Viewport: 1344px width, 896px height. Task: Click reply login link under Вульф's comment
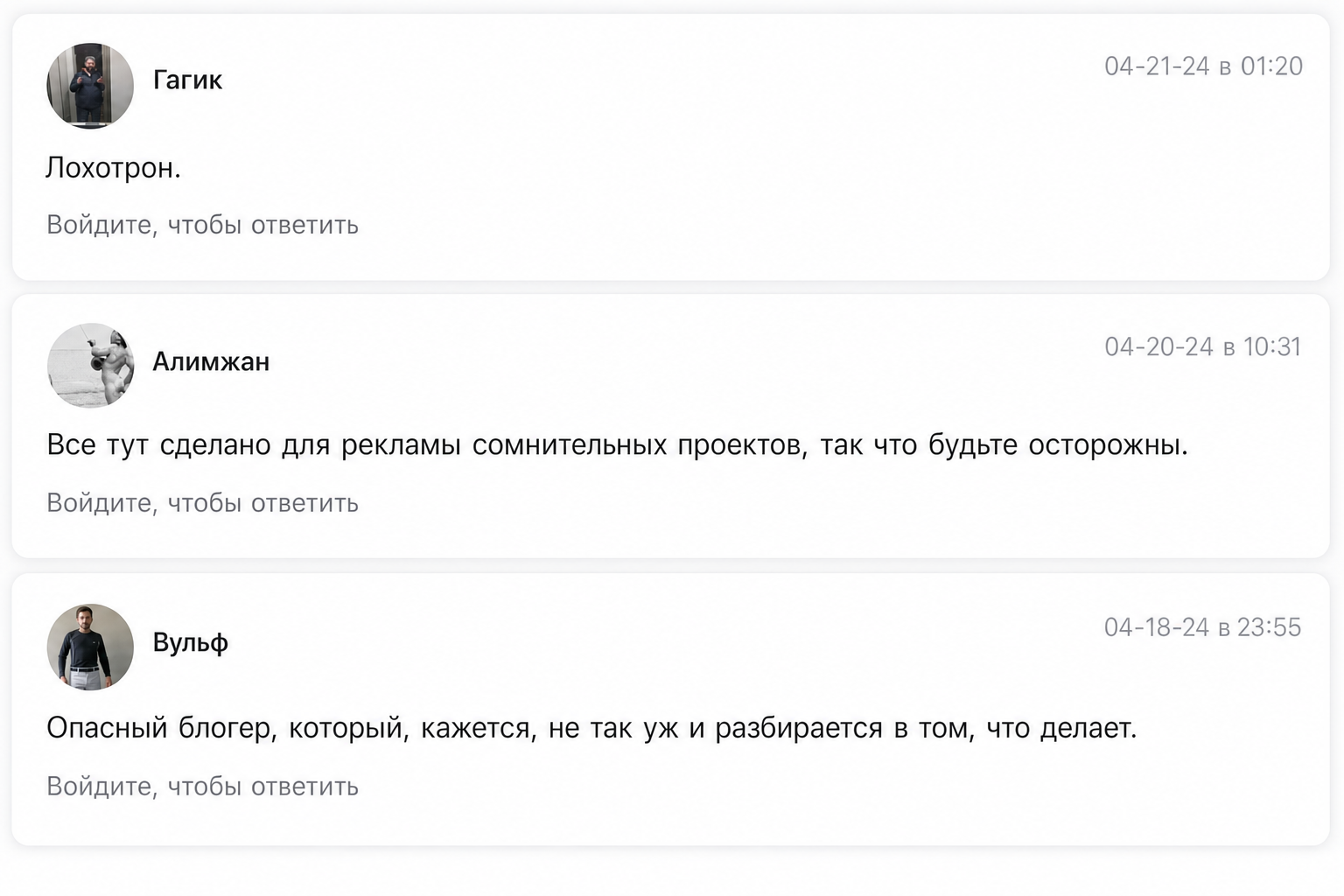pyautogui.click(x=202, y=787)
